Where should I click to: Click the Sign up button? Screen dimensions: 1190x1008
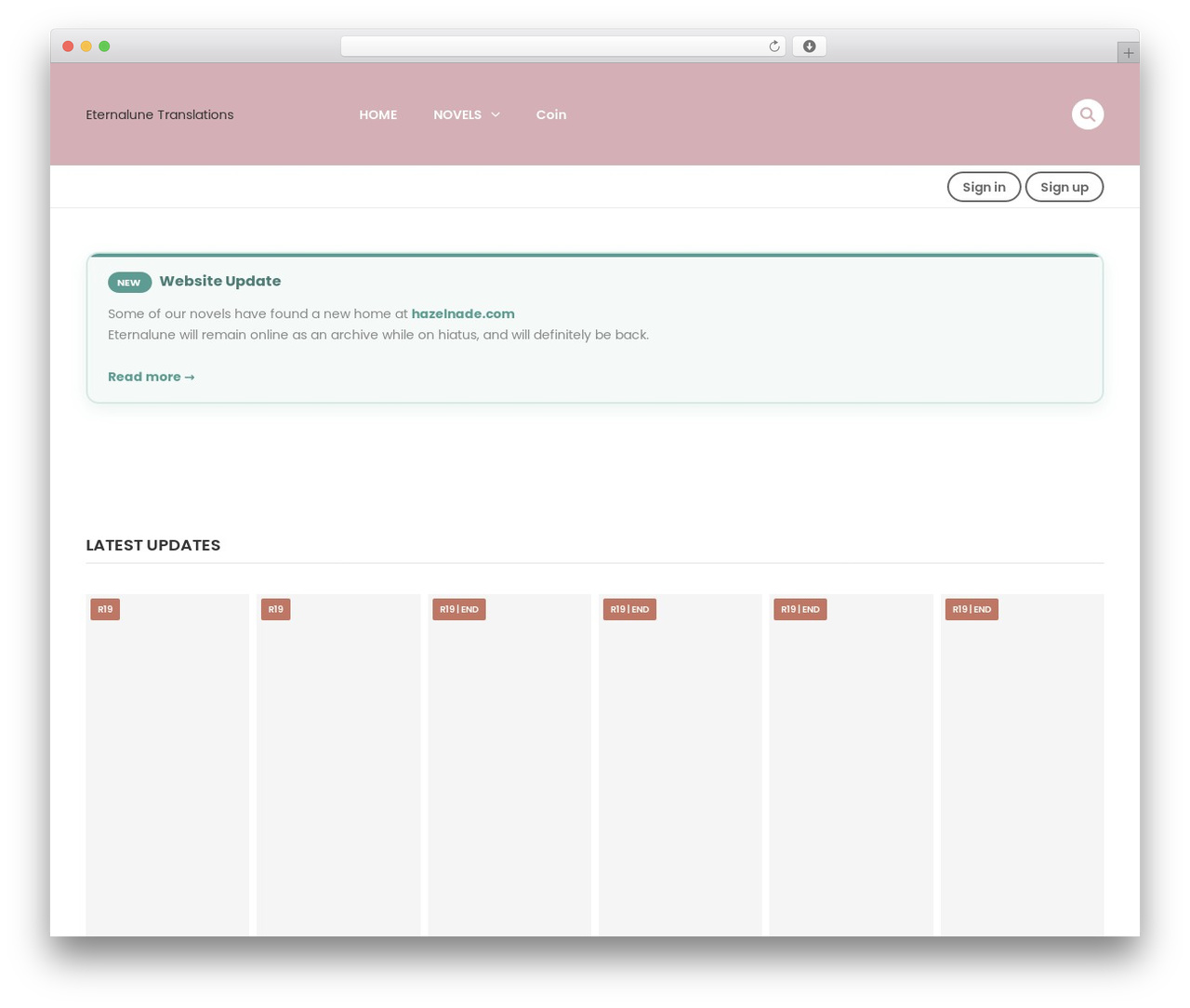pyautogui.click(x=1064, y=187)
